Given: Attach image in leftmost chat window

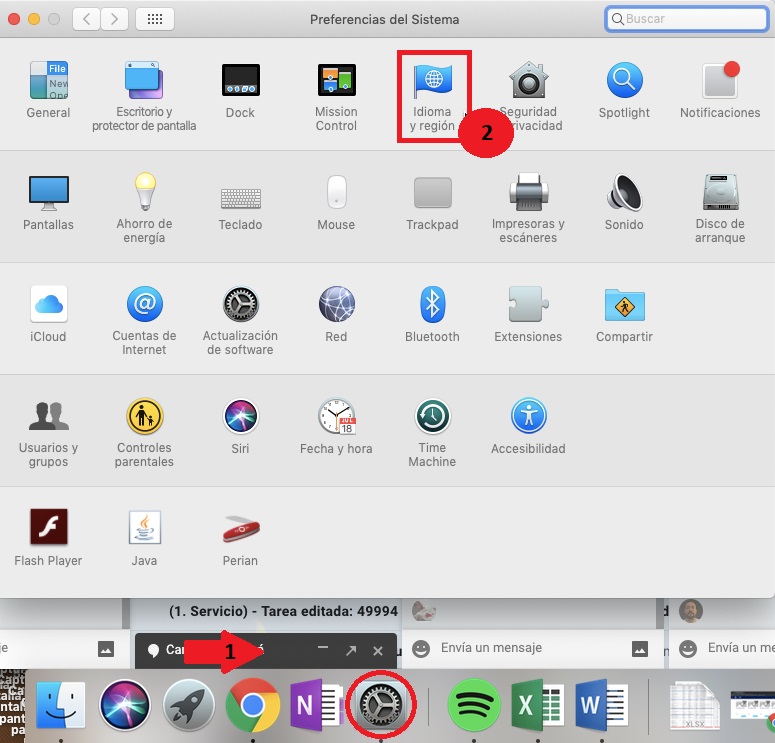Looking at the screenshot, I should (106, 649).
